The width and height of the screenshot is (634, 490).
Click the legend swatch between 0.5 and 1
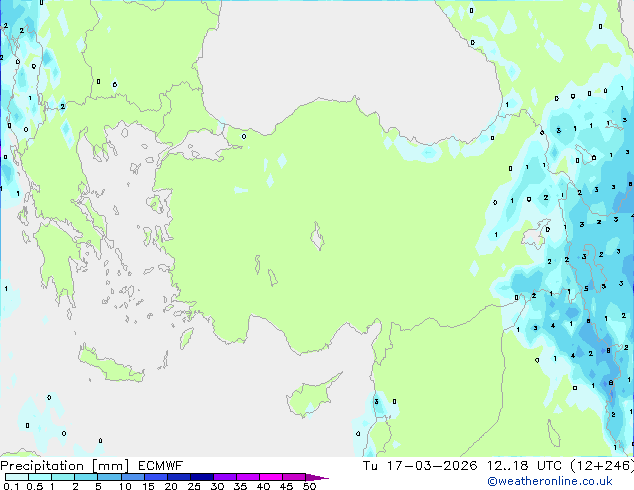click(40, 477)
